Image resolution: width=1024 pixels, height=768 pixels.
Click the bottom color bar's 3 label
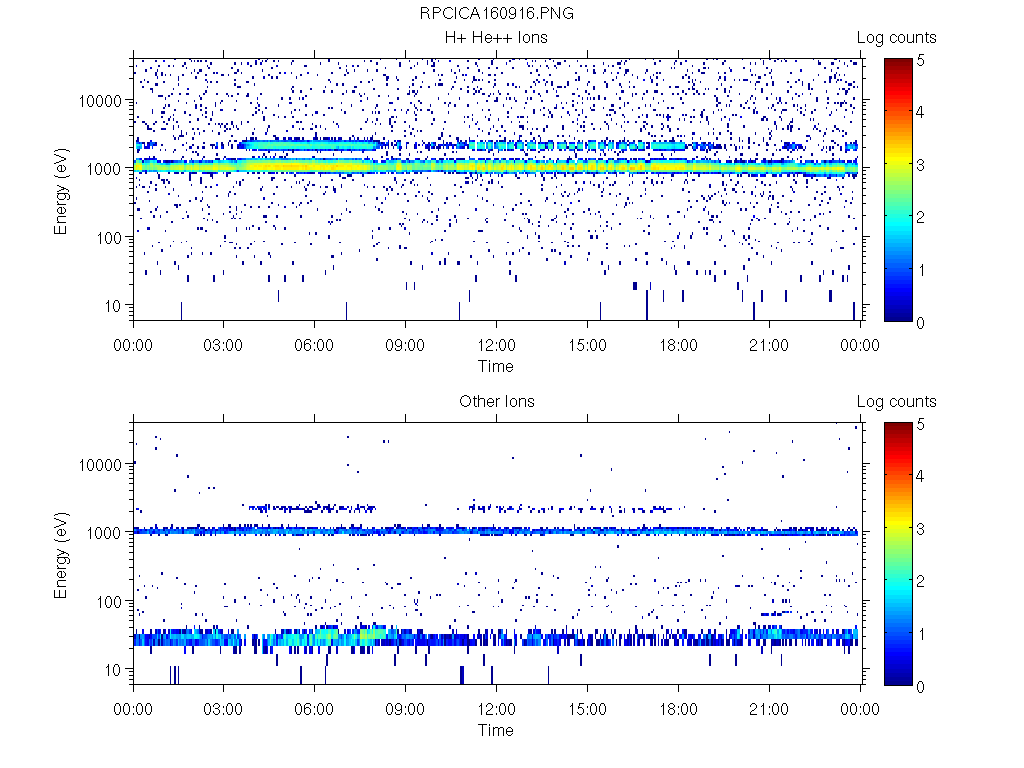click(920, 529)
